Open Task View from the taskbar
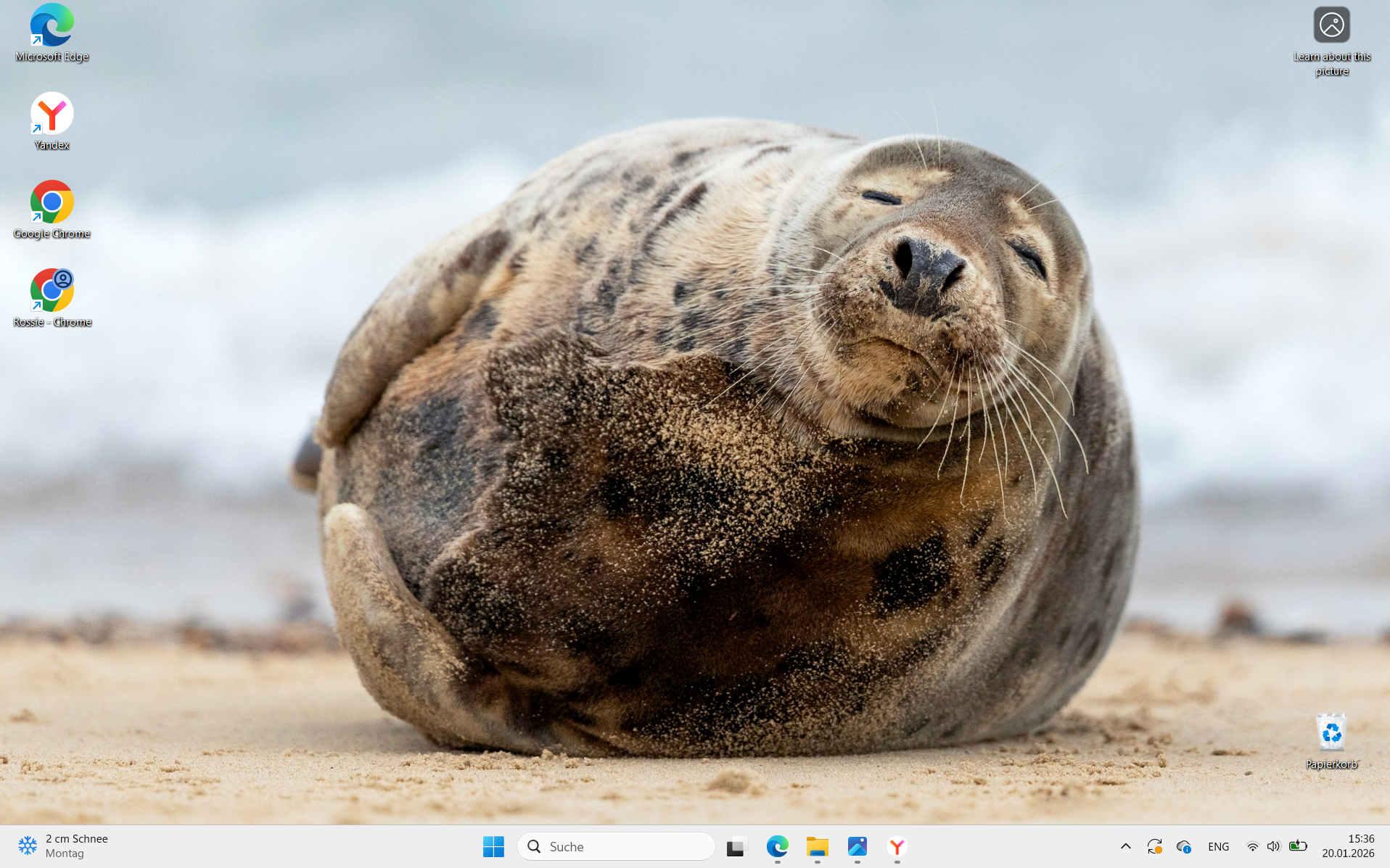 pyautogui.click(x=737, y=846)
